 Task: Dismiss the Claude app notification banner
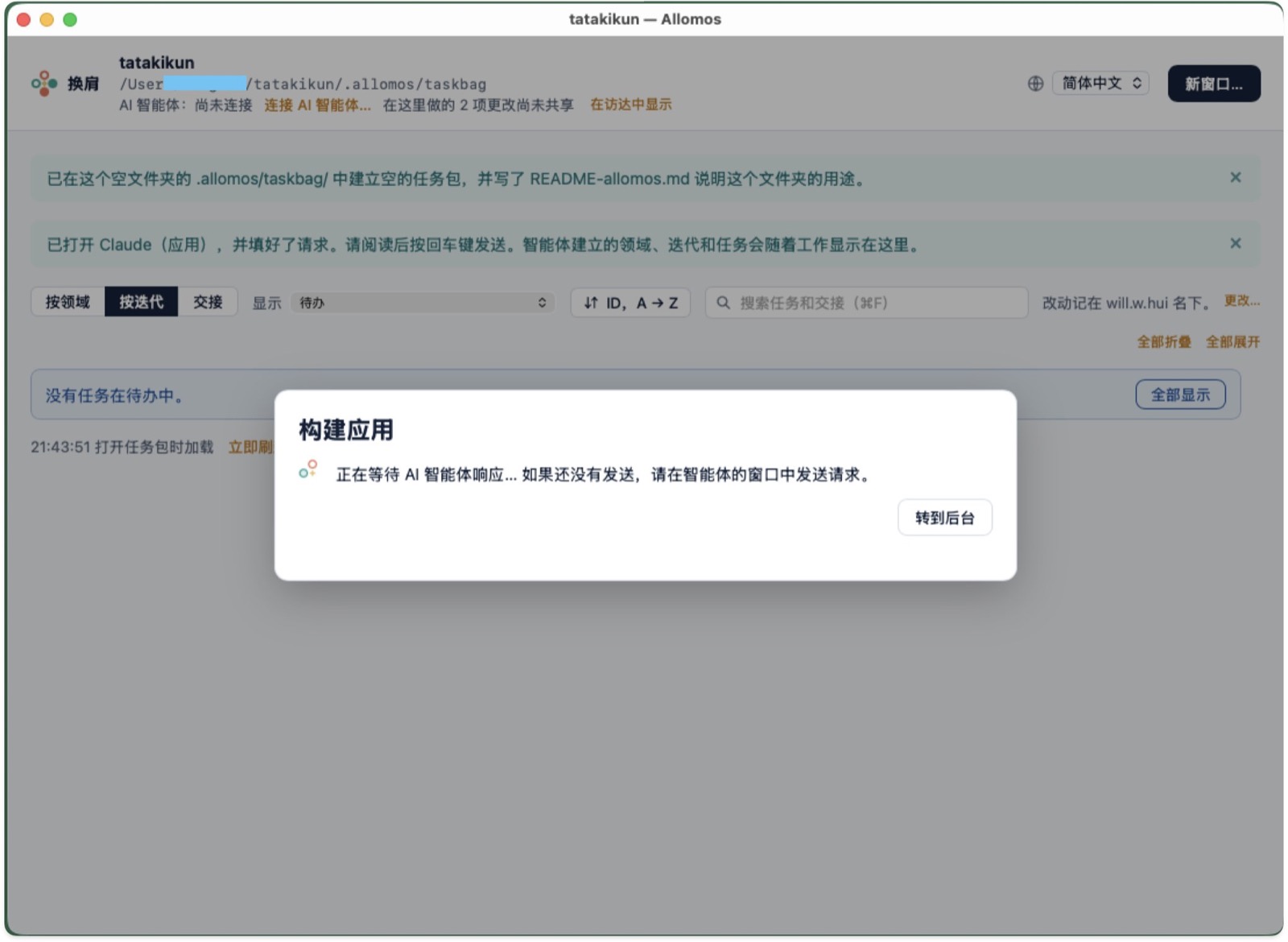[1236, 243]
